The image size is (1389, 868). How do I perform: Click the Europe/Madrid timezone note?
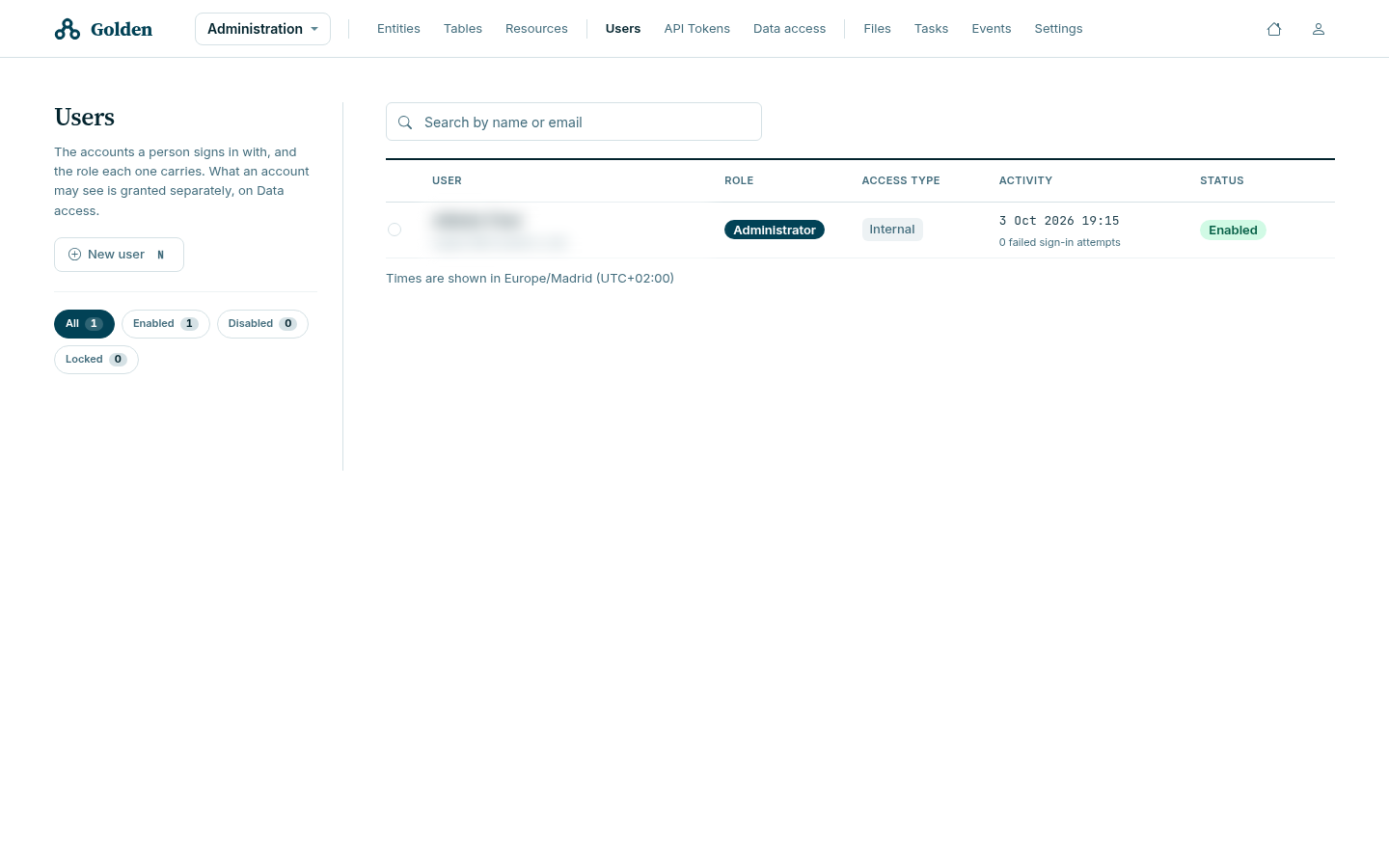click(530, 278)
